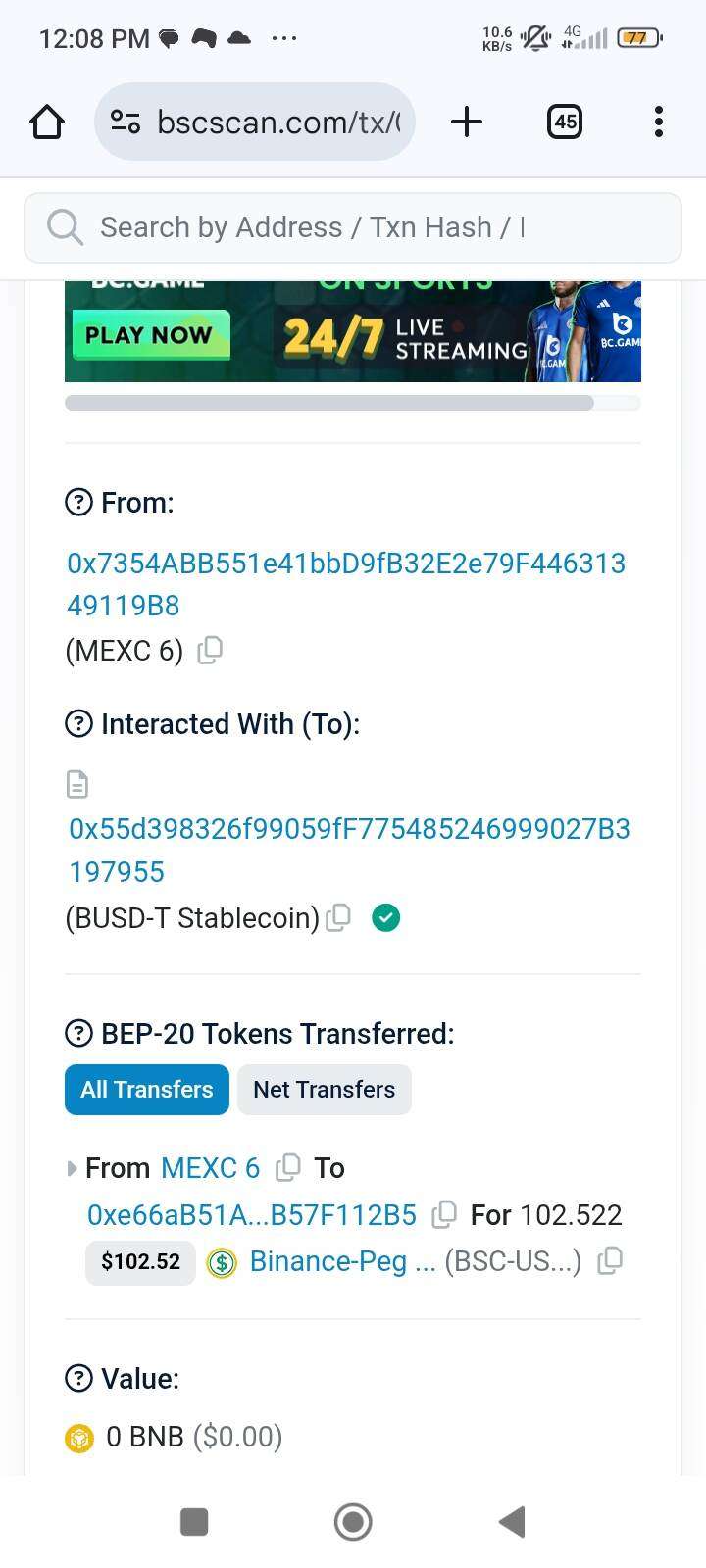
Task: Tap the PLAY NOW banner button
Action: point(150,335)
